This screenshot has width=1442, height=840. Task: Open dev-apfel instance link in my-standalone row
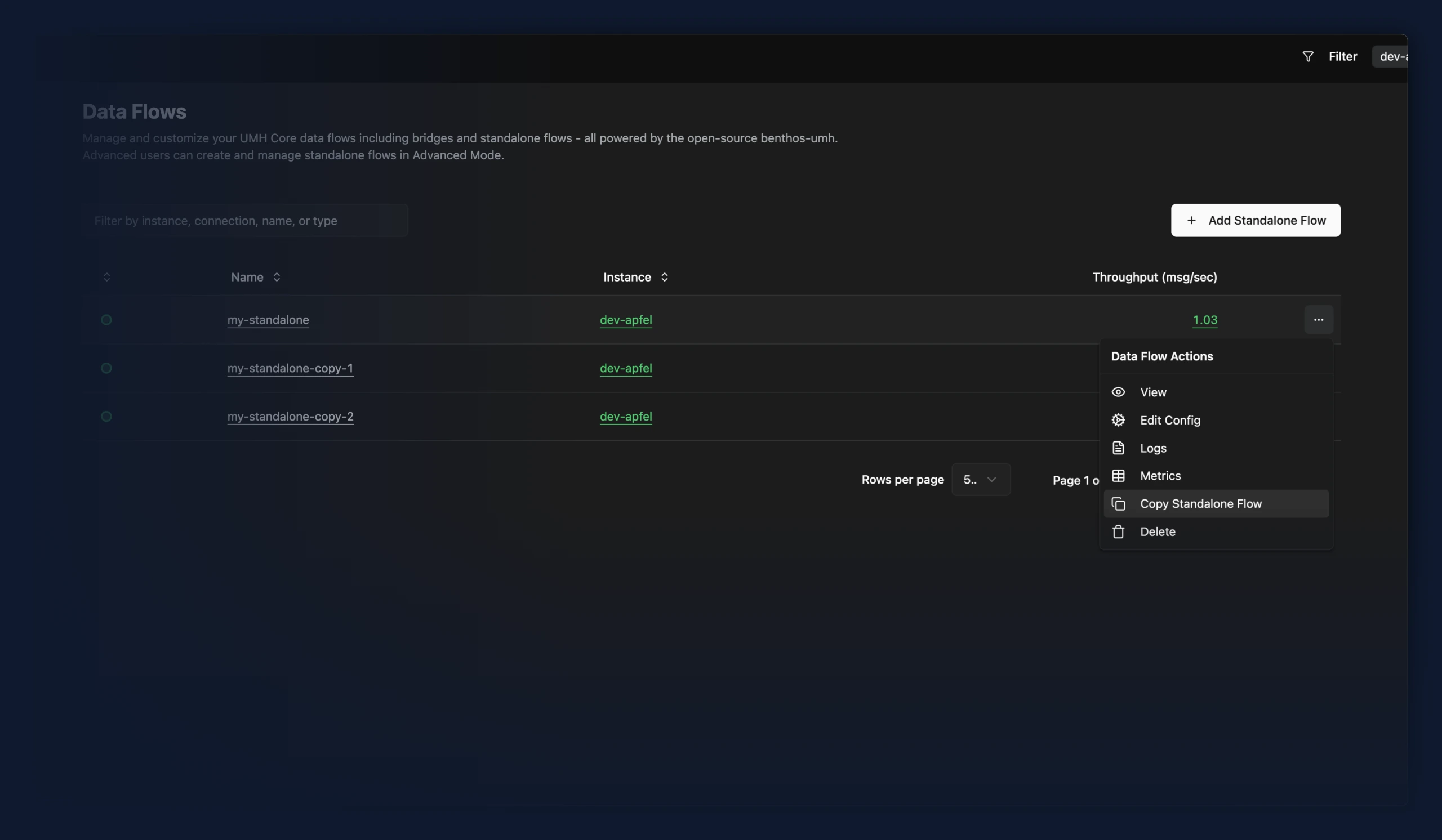tap(625, 320)
